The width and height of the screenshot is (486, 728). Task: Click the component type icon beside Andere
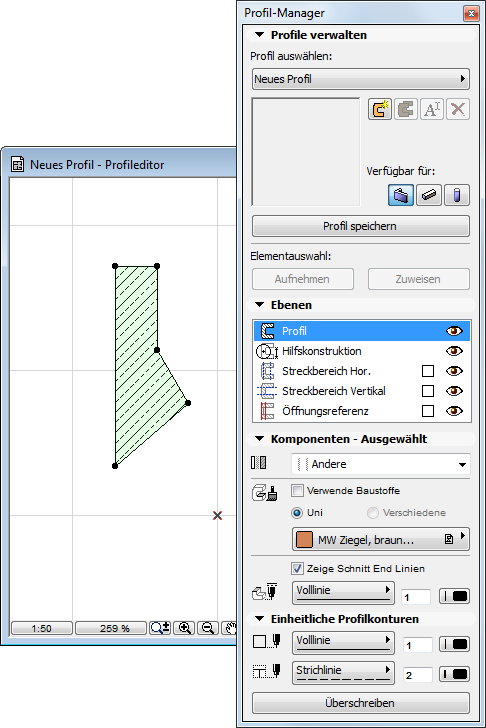(259, 463)
